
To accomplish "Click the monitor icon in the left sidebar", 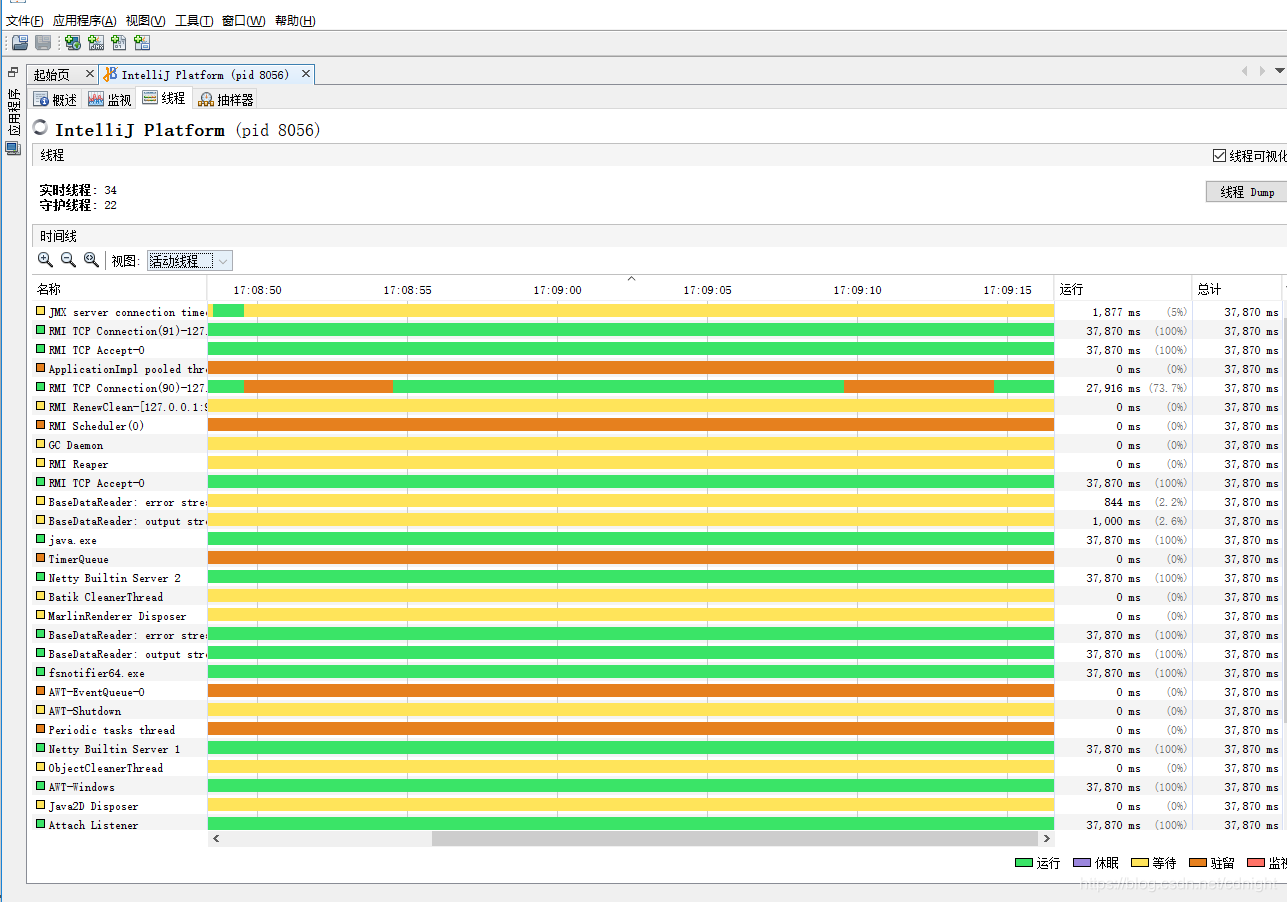I will click(13, 148).
